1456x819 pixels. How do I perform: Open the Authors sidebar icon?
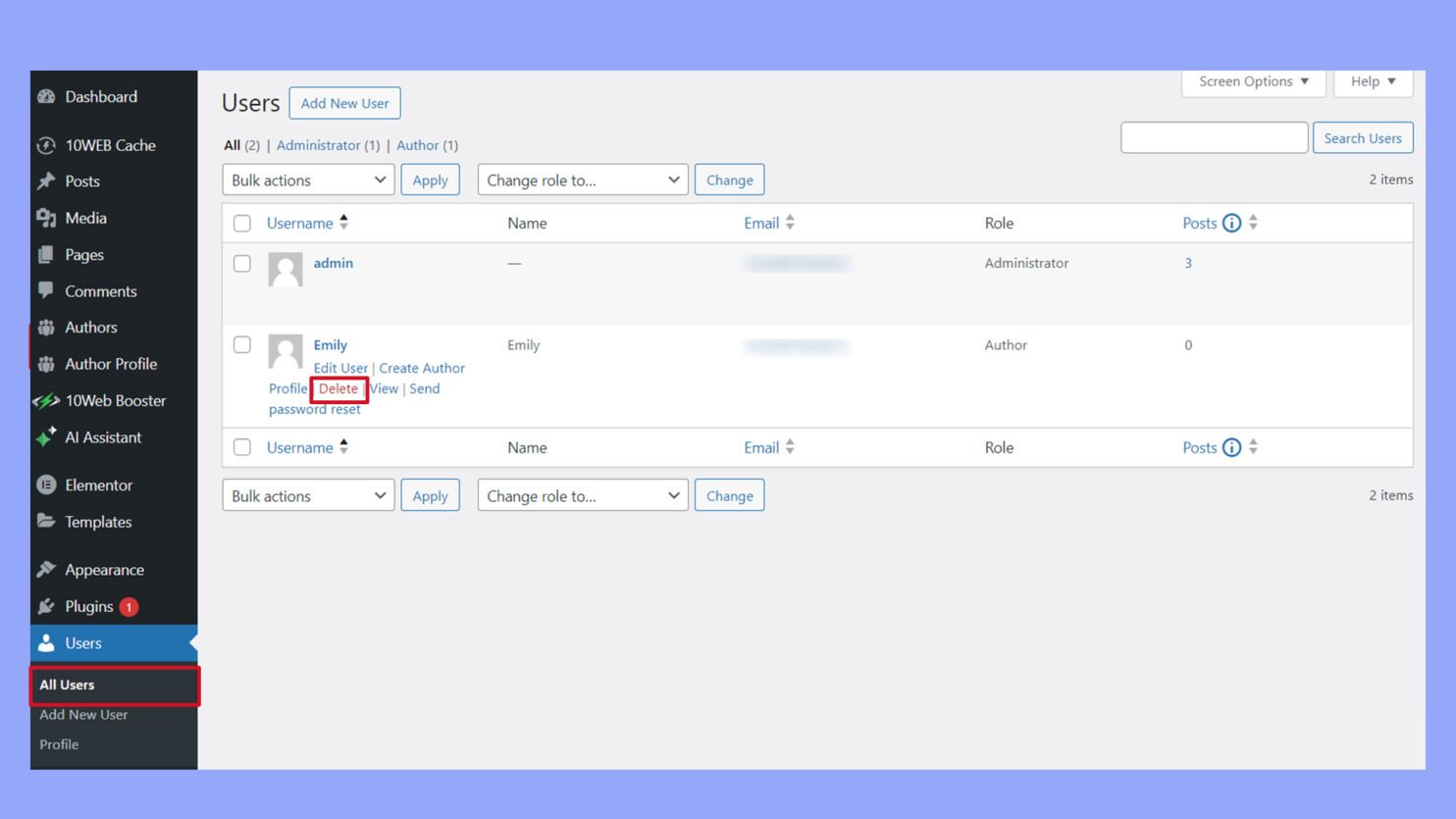[46, 327]
